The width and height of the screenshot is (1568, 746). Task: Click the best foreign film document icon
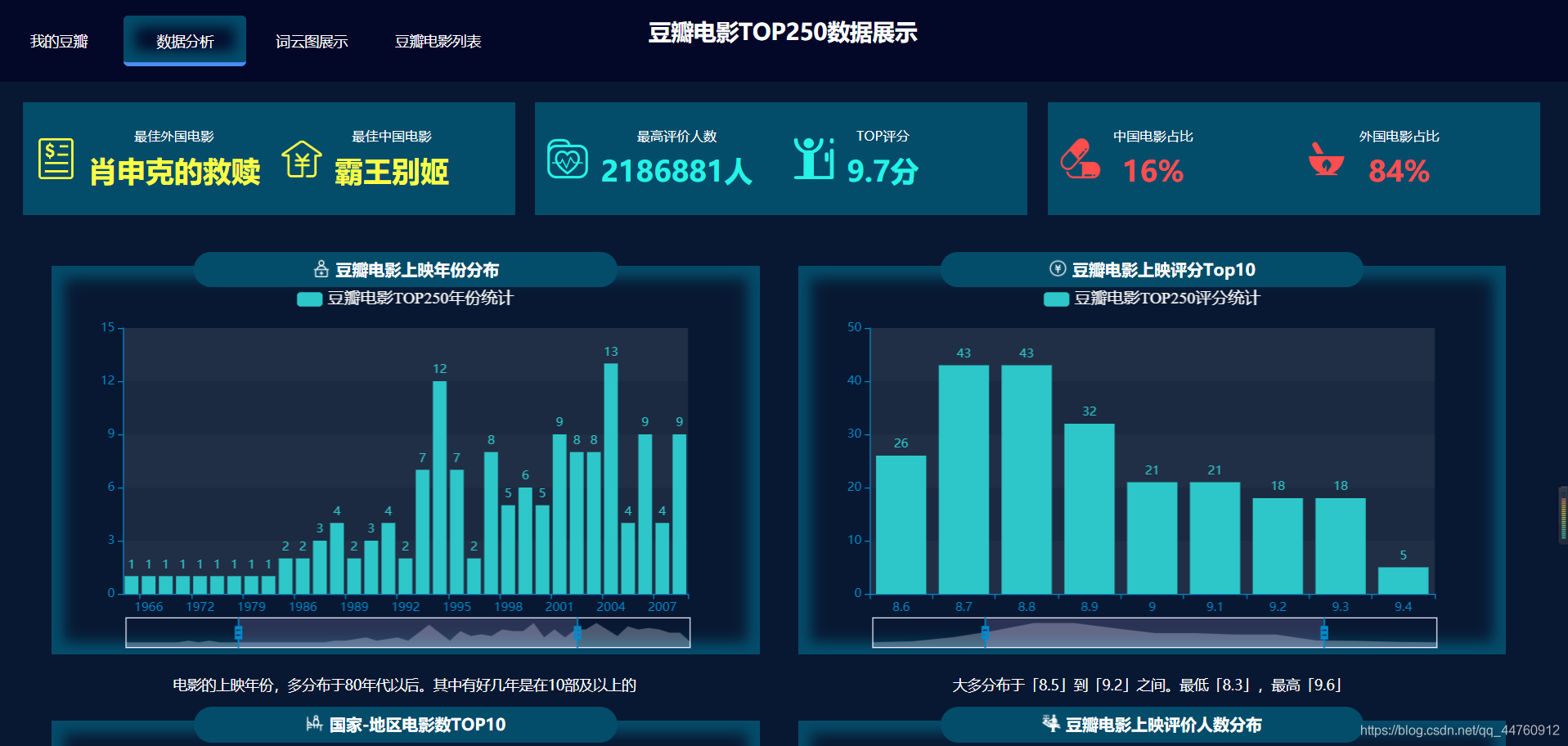[56, 158]
